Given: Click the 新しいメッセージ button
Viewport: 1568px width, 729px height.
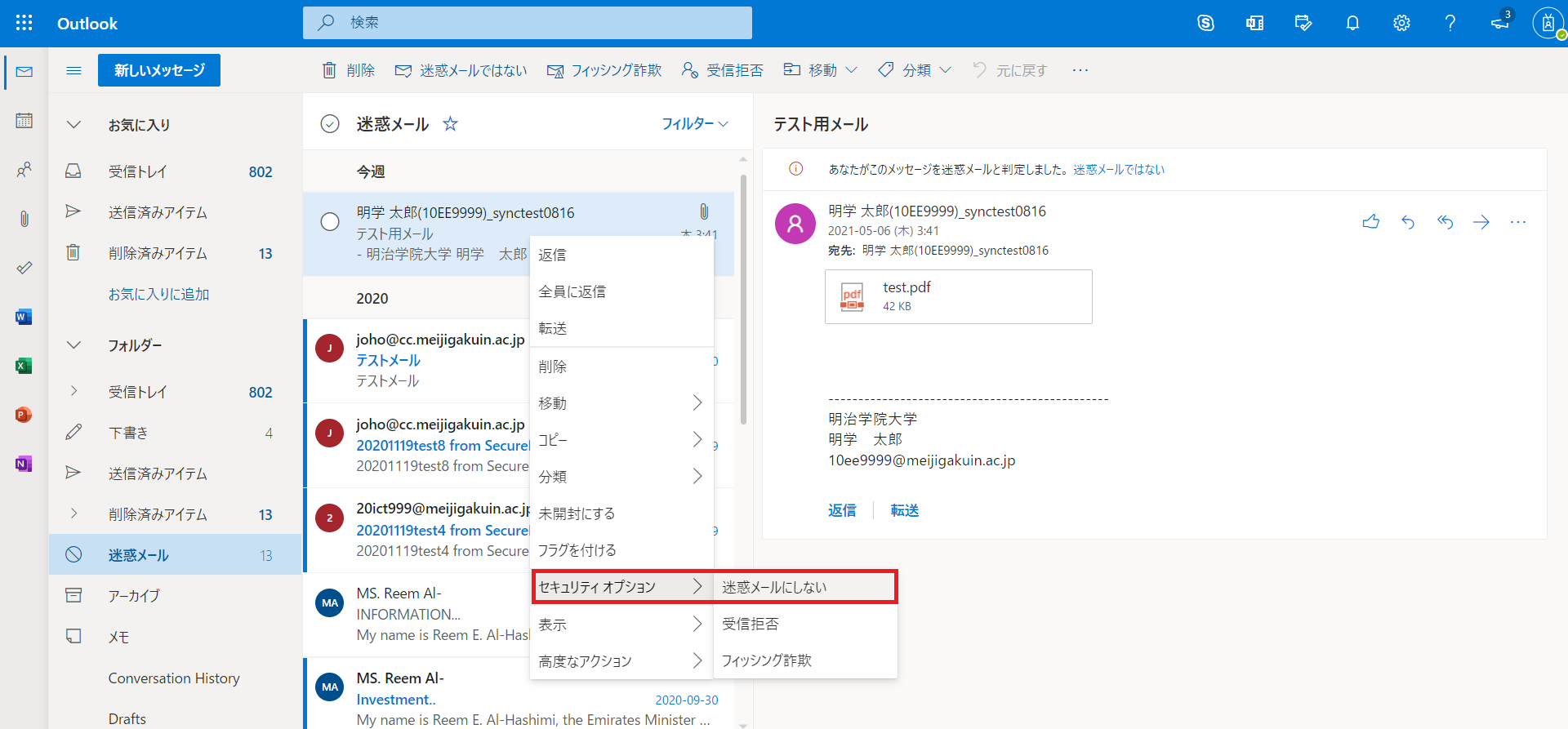Looking at the screenshot, I should point(159,70).
